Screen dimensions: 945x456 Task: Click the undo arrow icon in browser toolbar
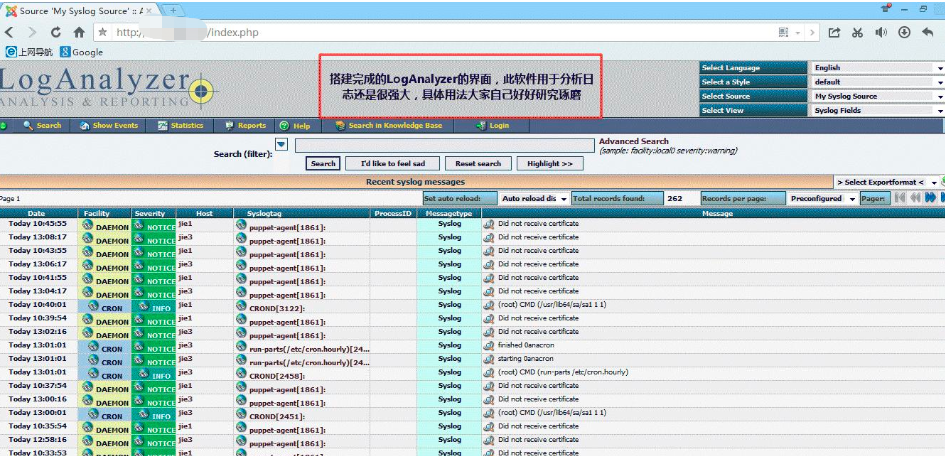[928, 33]
